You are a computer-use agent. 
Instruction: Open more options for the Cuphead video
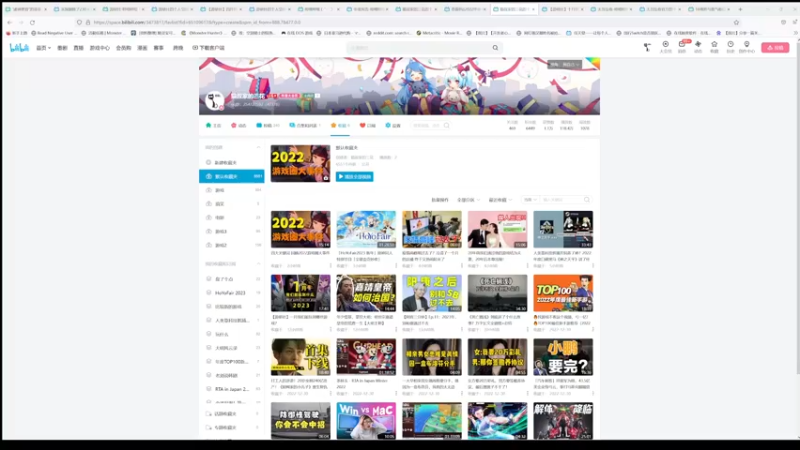tap(396, 393)
